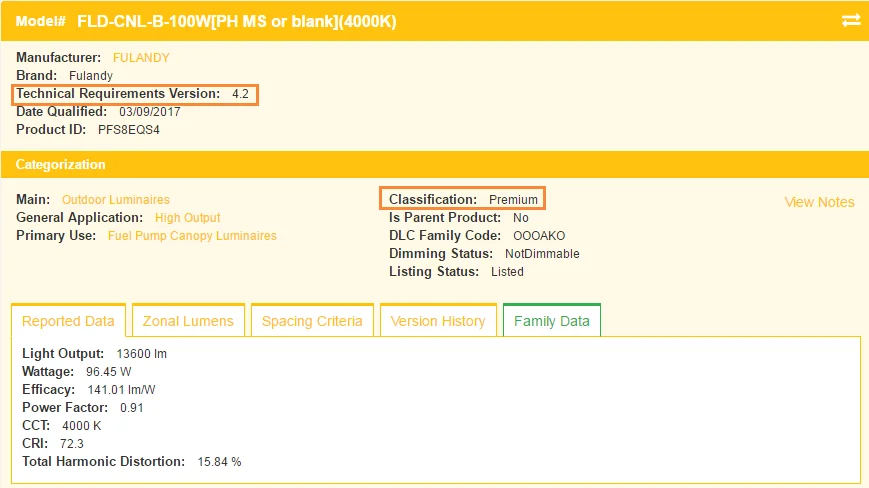Click the Total Harmonic Distortion value

219,462
